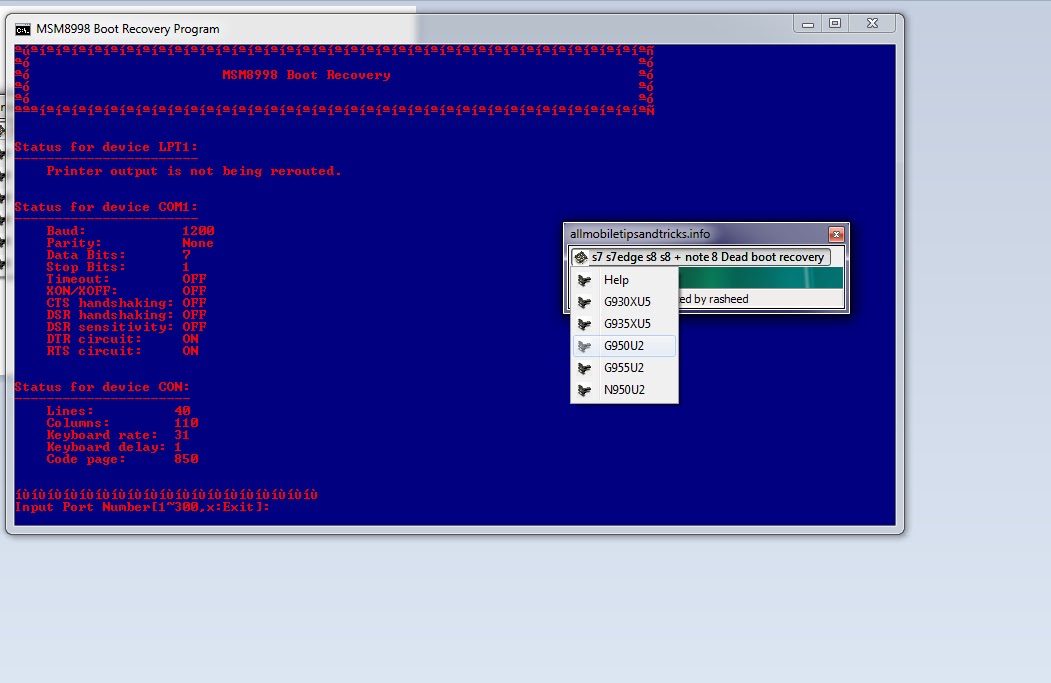Viewport: 1051px width, 683px height.
Task: Click the 'XON/XOFF:' line
Action: click(x=127, y=291)
